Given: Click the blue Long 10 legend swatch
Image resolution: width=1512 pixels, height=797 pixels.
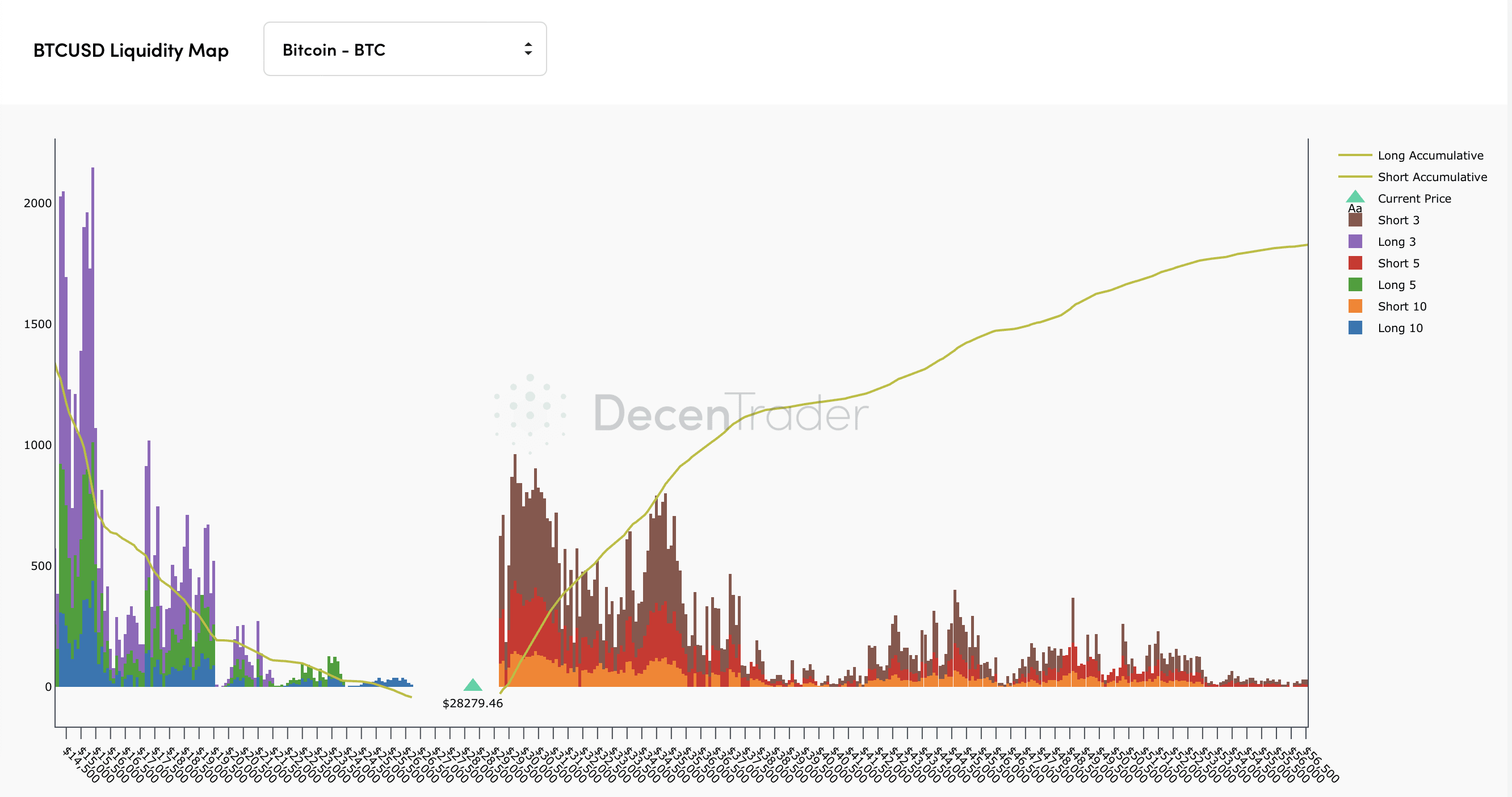Looking at the screenshot, I should point(1355,328).
